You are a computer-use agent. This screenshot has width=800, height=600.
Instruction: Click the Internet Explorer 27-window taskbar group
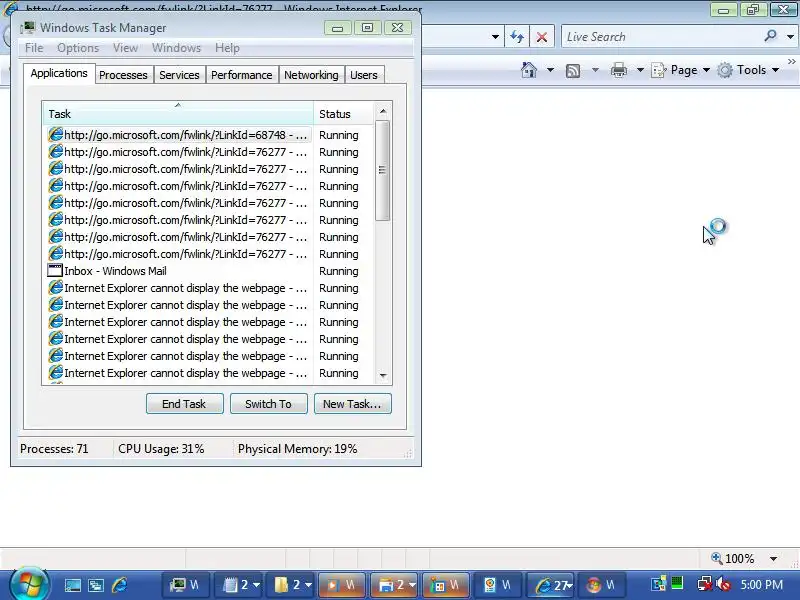coord(550,585)
